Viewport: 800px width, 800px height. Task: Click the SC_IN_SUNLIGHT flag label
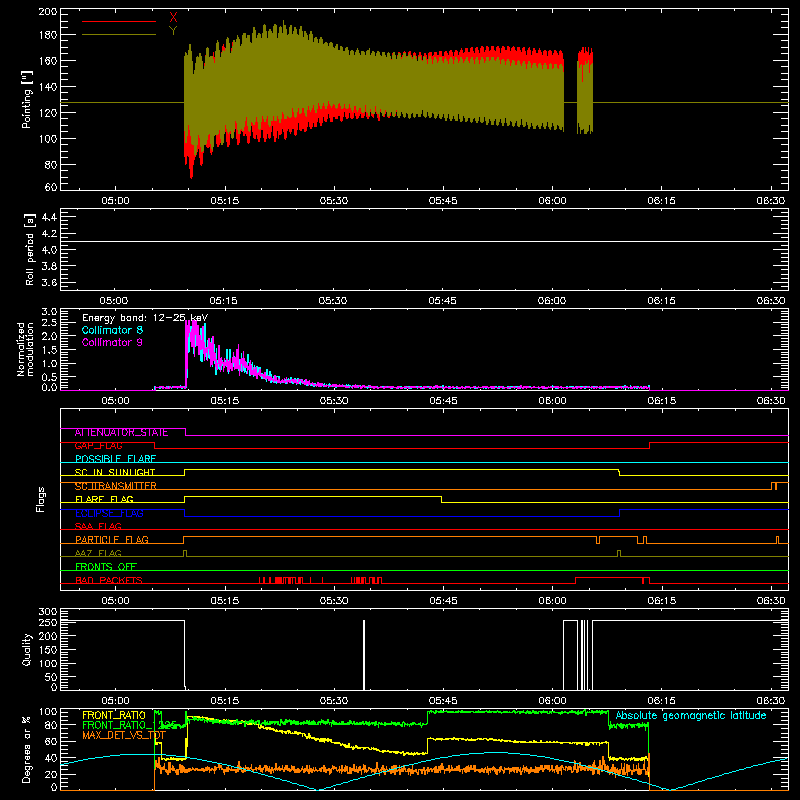click(x=115, y=472)
